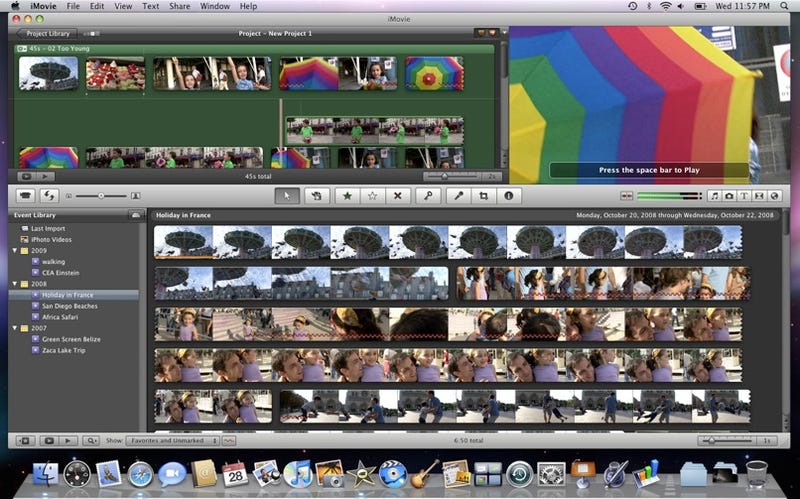This screenshot has width=800, height=499.
Task: Open the titles browser T icon
Action: [x=744, y=196]
